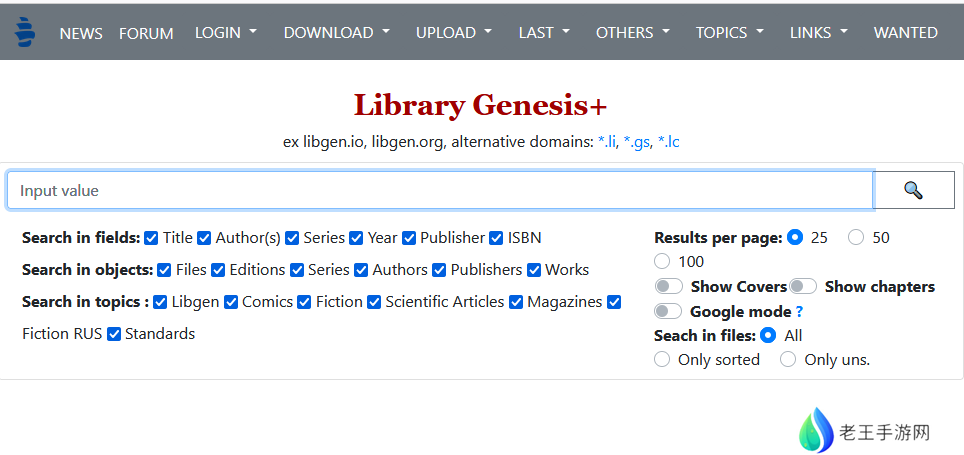
Task: Open the UPLOAD dropdown menu
Action: [x=454, y=32]
